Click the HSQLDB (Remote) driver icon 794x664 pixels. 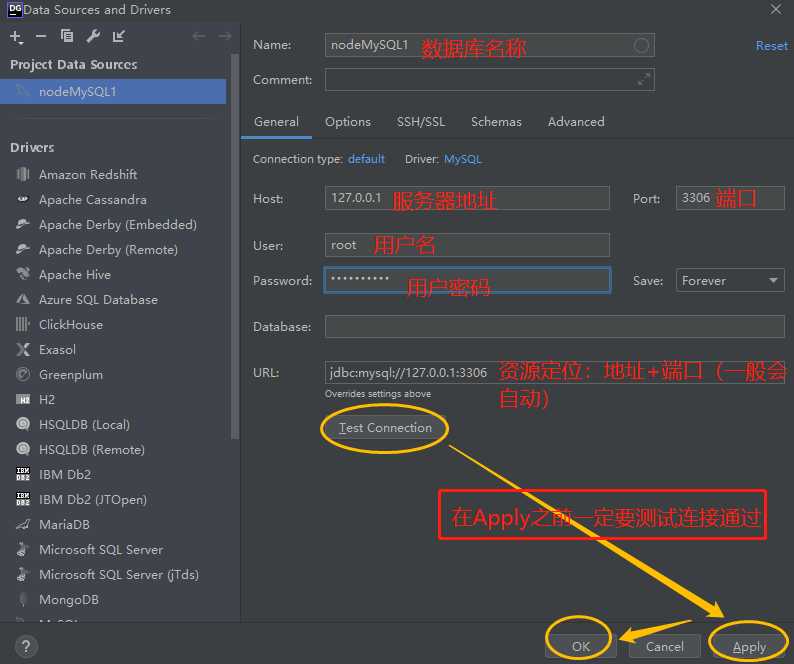[23, 449]
